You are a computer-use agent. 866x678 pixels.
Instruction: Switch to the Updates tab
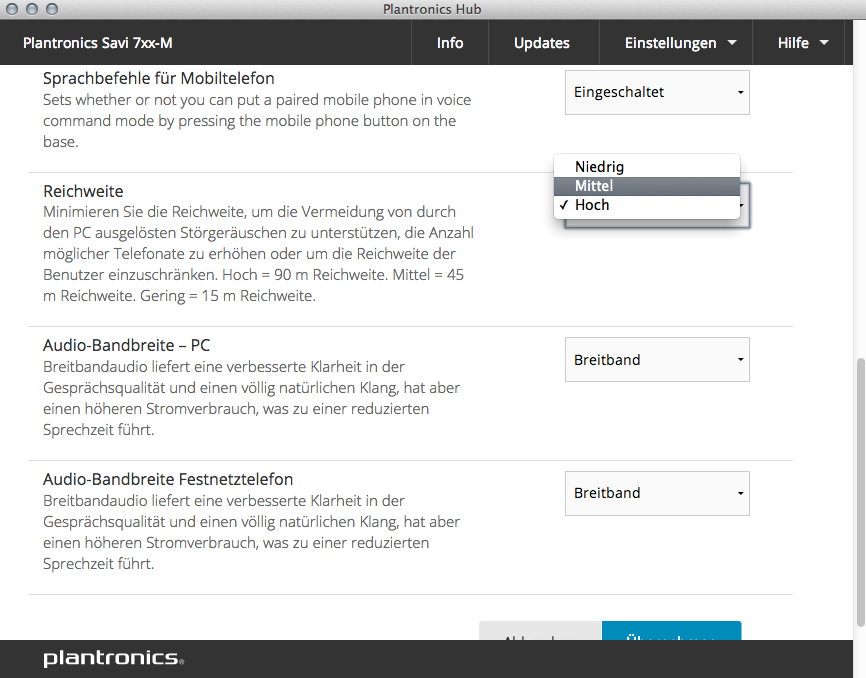click(x=541, y=43)
